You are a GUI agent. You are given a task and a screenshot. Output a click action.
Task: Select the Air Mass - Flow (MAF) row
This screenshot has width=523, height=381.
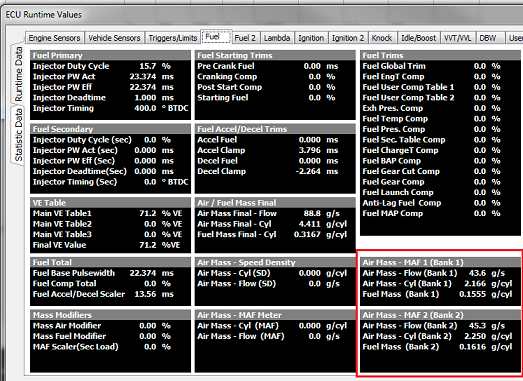point(275,336)
